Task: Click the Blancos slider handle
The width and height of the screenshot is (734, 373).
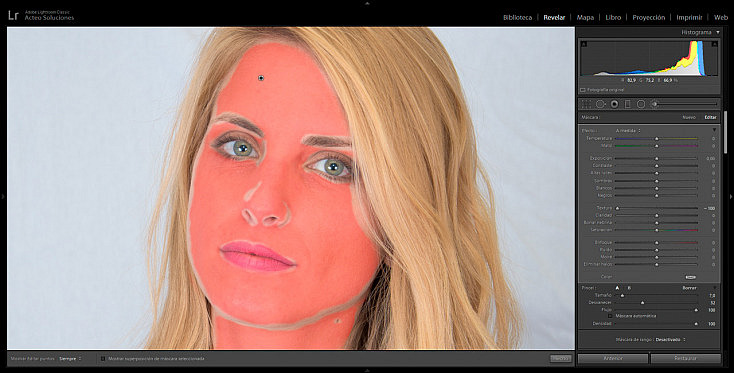Action: point(656,188)
